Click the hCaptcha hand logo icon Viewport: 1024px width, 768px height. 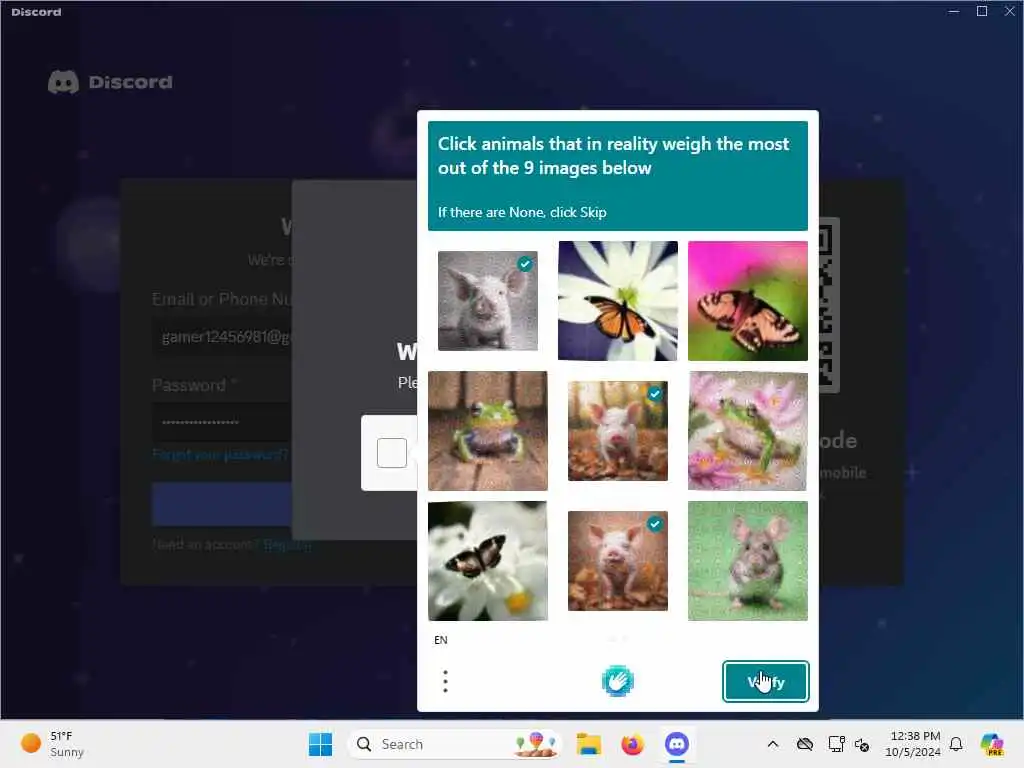[617, 681]
